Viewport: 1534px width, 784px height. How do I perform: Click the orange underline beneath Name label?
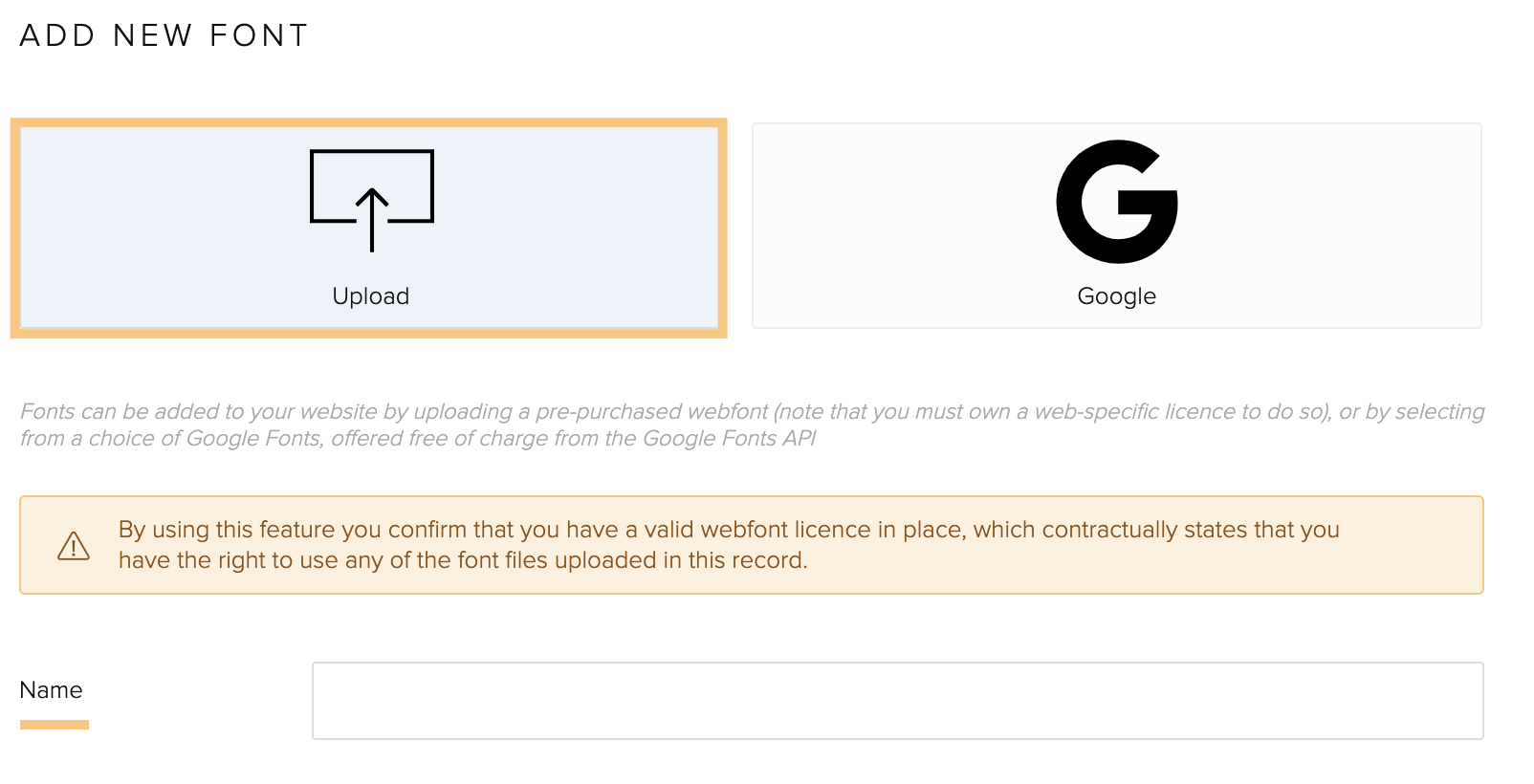(x=55, y=725)
